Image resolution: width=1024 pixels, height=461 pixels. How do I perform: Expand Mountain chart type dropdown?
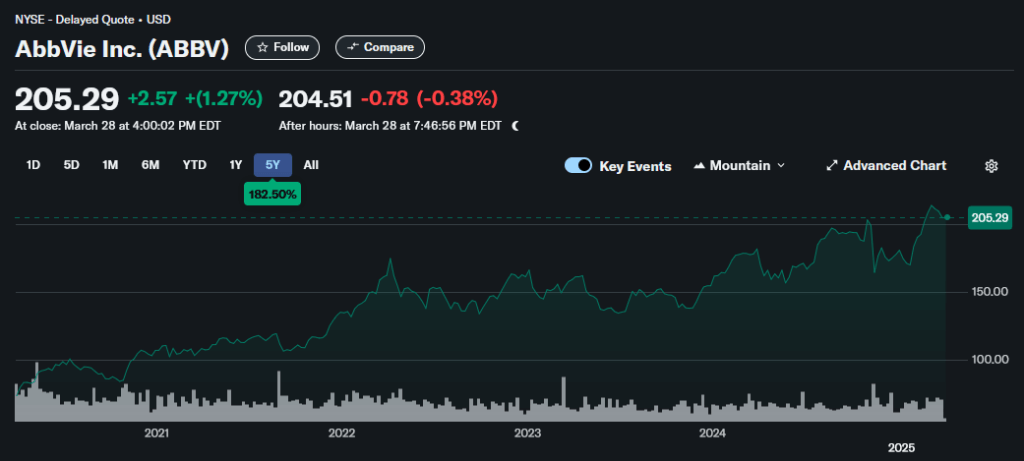[739, 166]
